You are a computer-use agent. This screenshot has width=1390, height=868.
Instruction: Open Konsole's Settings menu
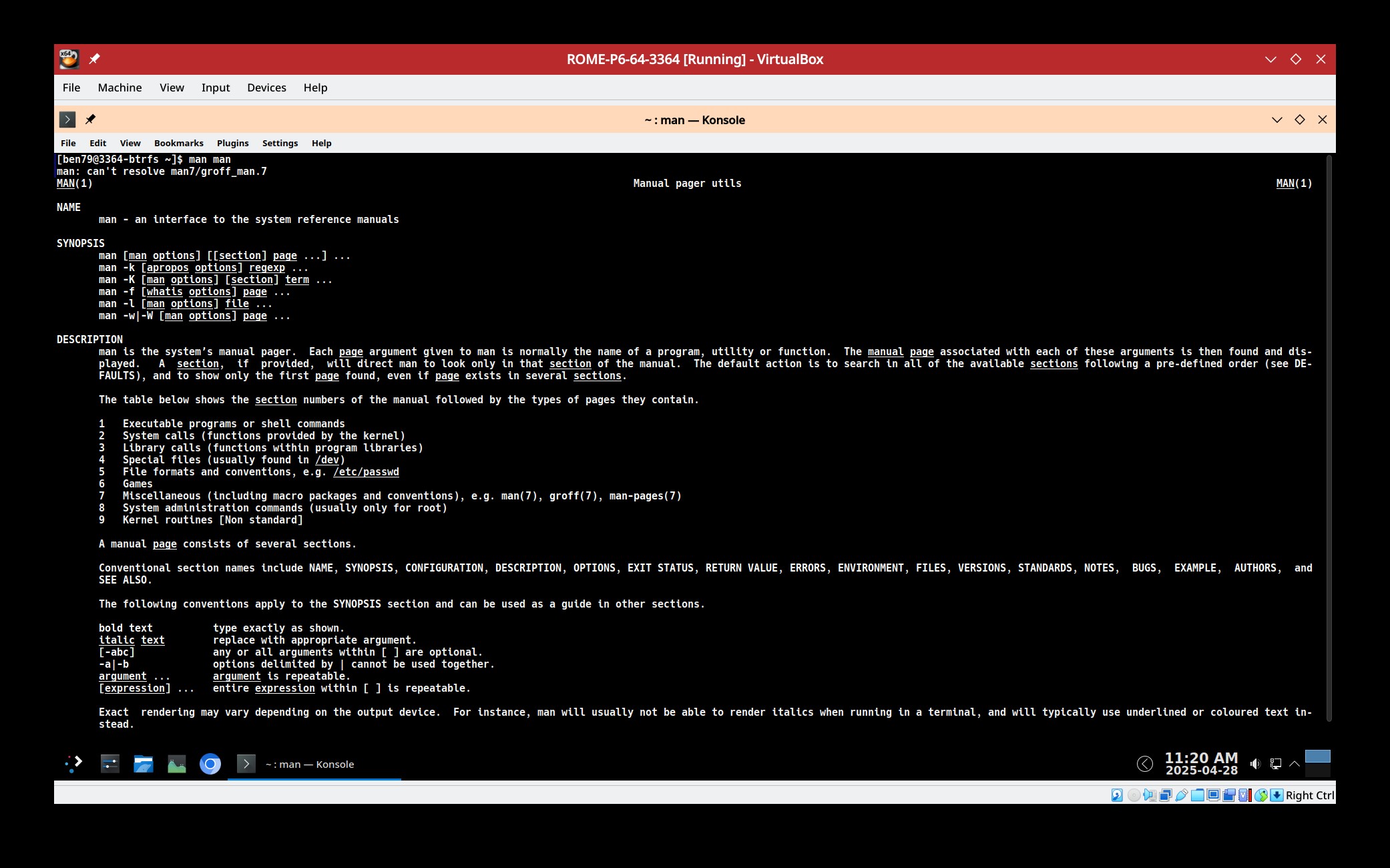click(280, 143)
